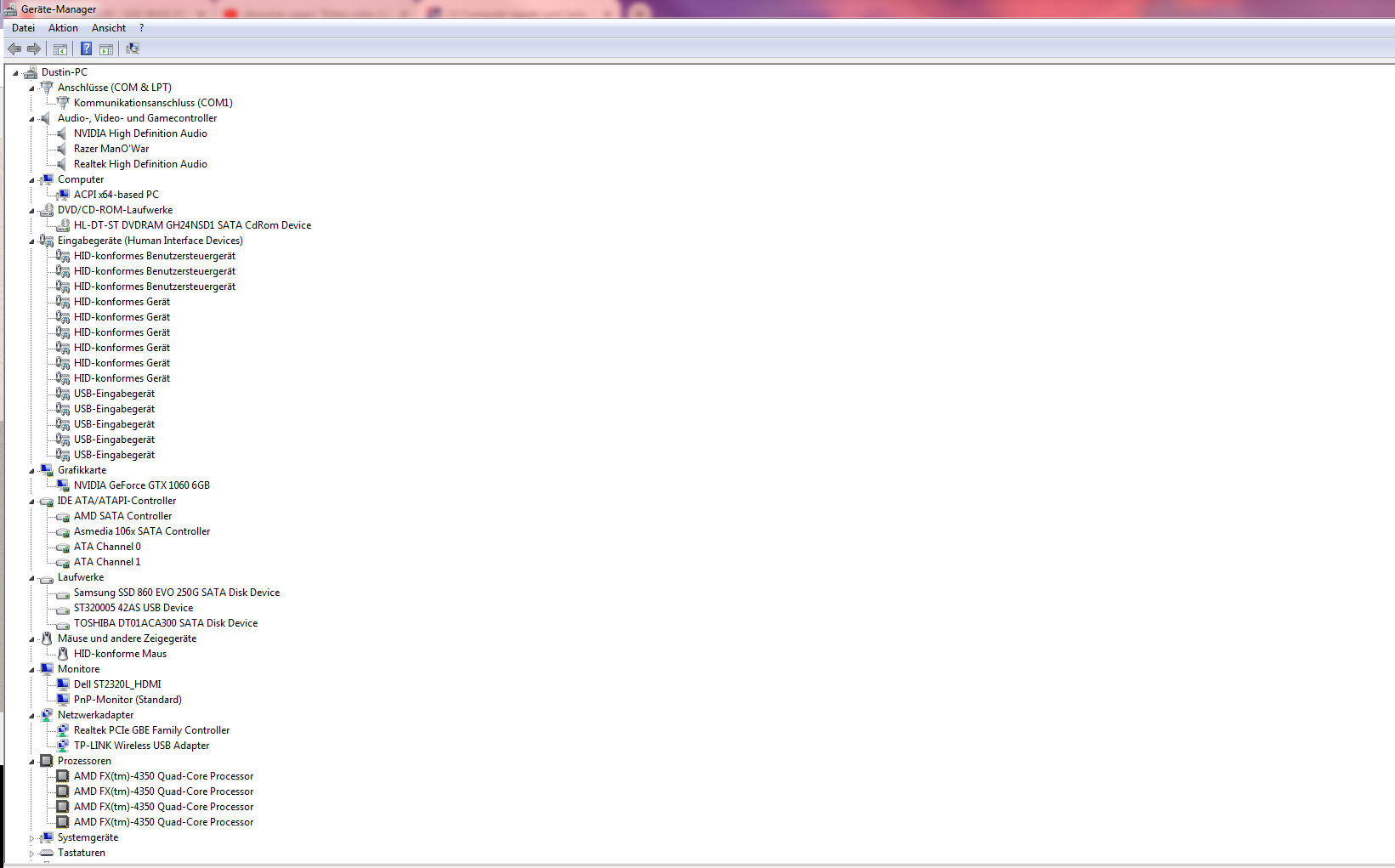Click the first AMD FX-4350 processor icon
1395x868 pixels.
(63, 776)
